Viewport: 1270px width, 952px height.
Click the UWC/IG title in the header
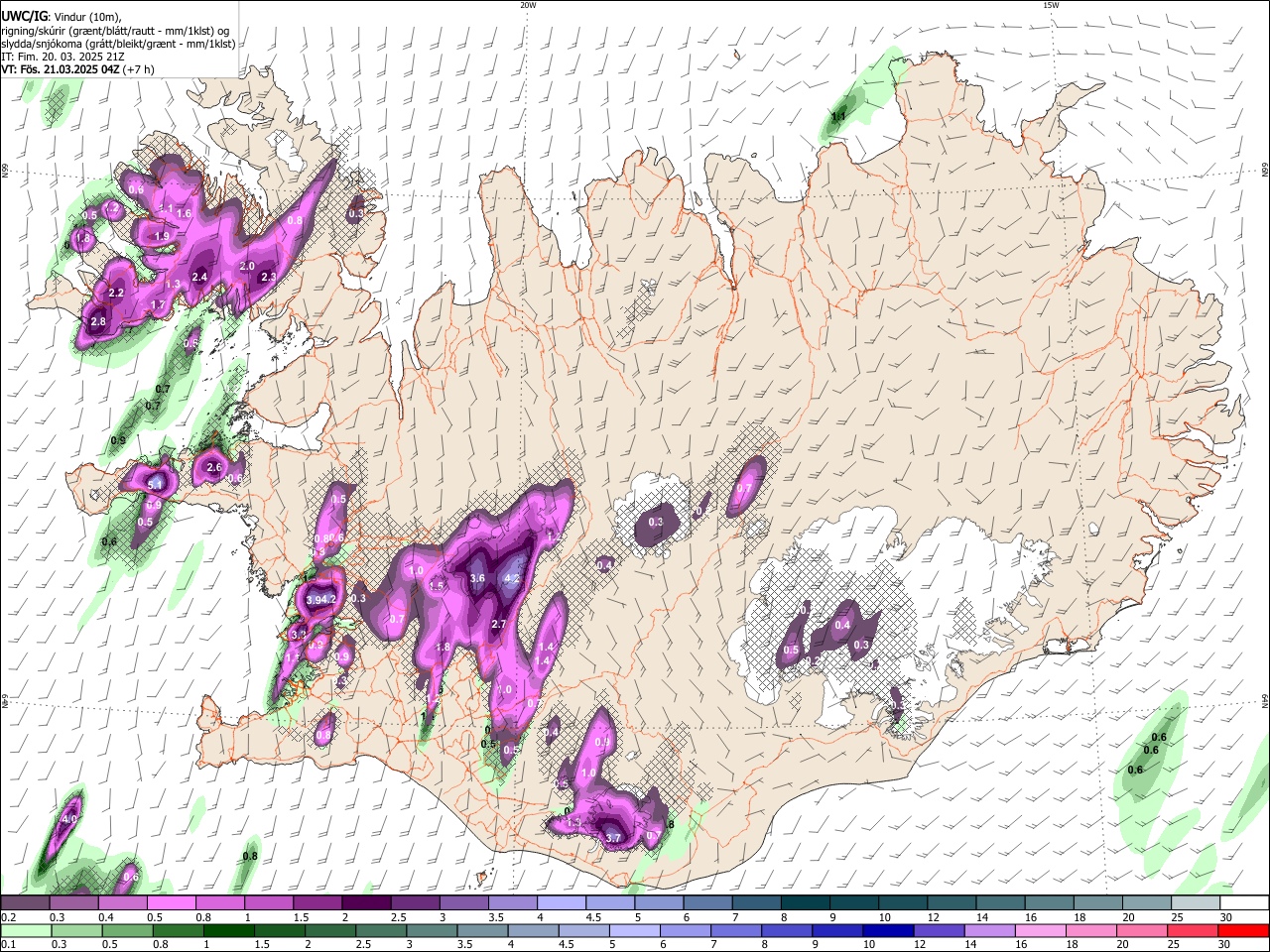pos(23,16)
